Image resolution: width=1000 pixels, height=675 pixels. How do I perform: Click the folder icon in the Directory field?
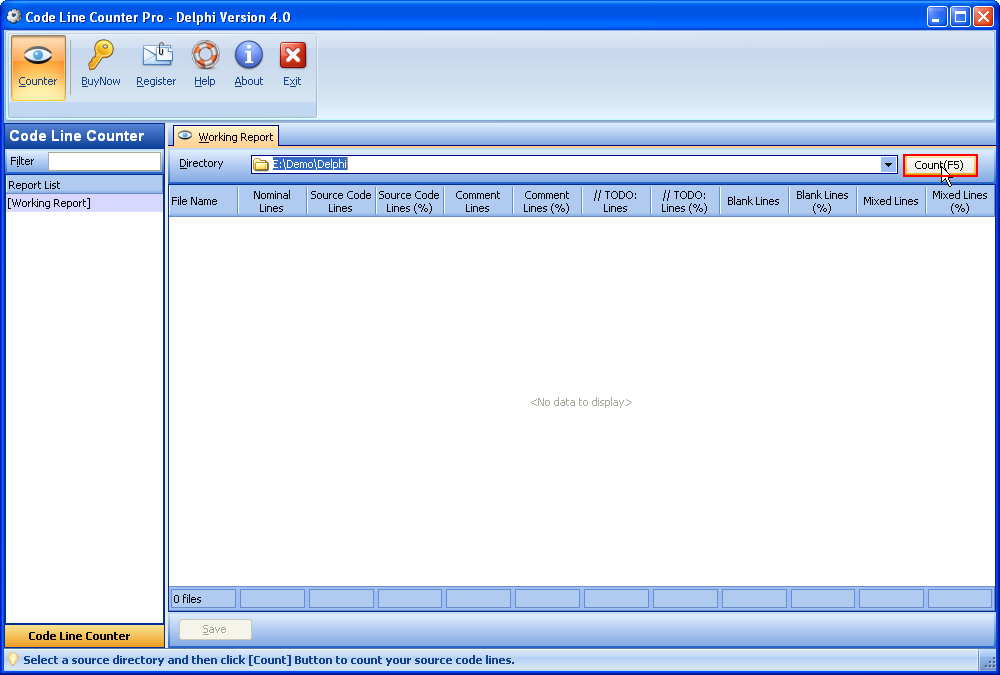(258, 163)
